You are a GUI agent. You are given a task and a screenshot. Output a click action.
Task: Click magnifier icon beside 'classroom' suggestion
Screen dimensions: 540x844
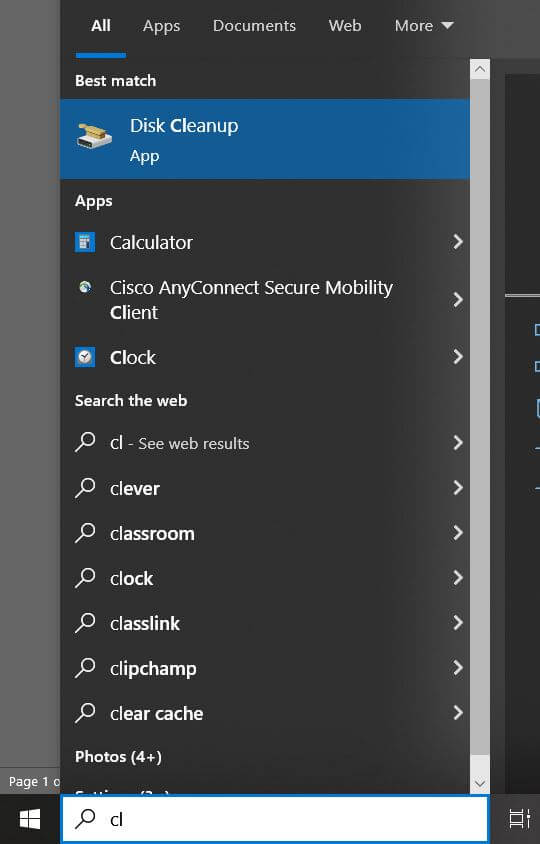[85, 533]
